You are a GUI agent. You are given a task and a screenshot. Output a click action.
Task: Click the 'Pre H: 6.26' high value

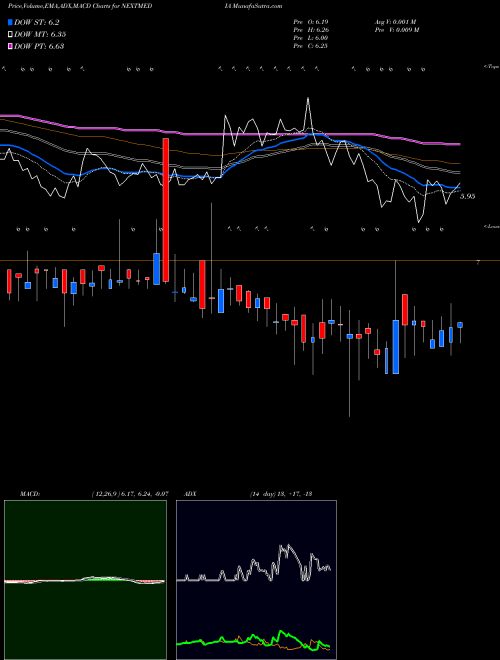pyautogui.click(x=311, y=30)
